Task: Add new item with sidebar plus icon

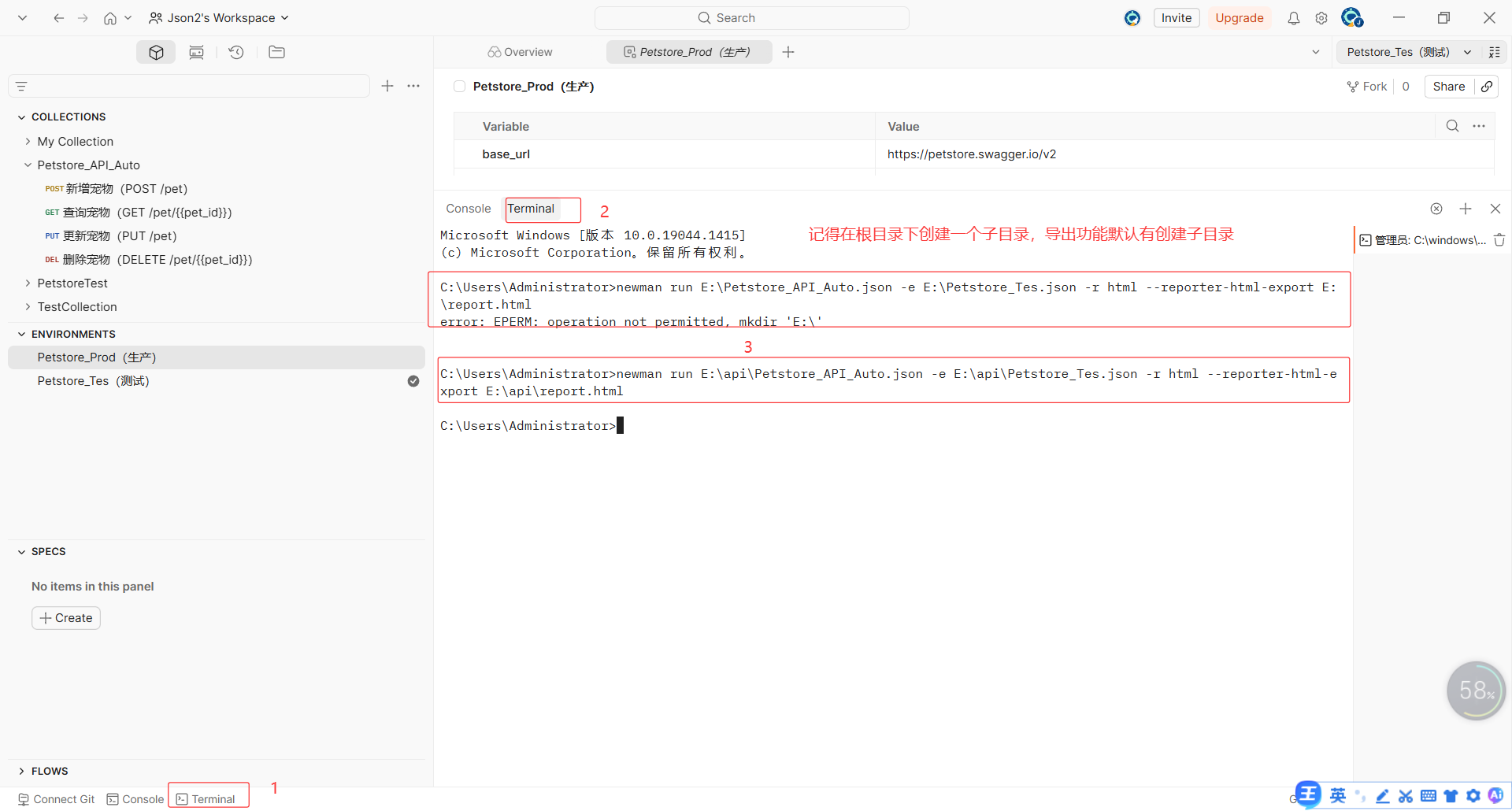Action: click(x=387, y=86)
